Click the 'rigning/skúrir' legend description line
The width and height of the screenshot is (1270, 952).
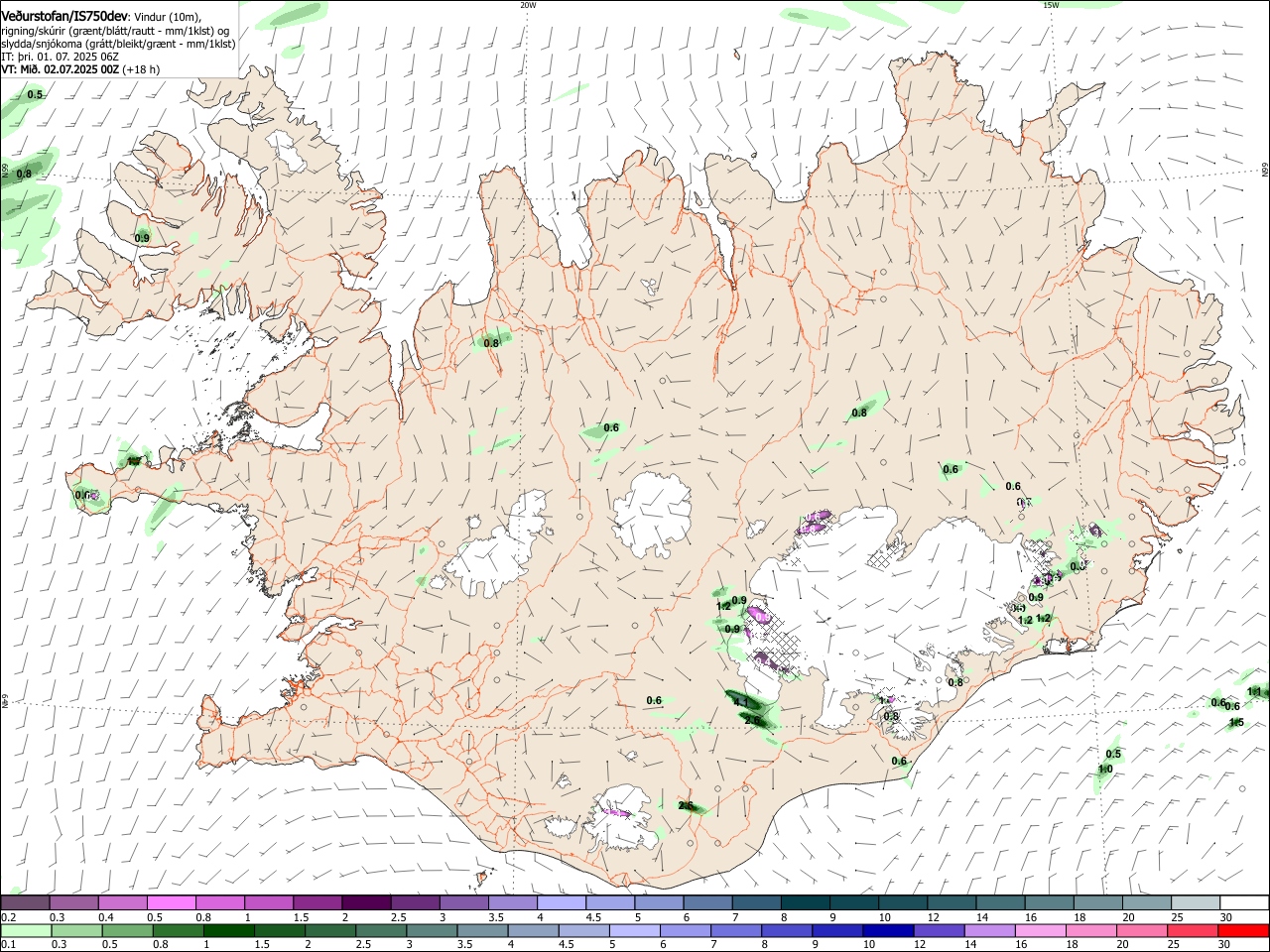tap(115, 30)
